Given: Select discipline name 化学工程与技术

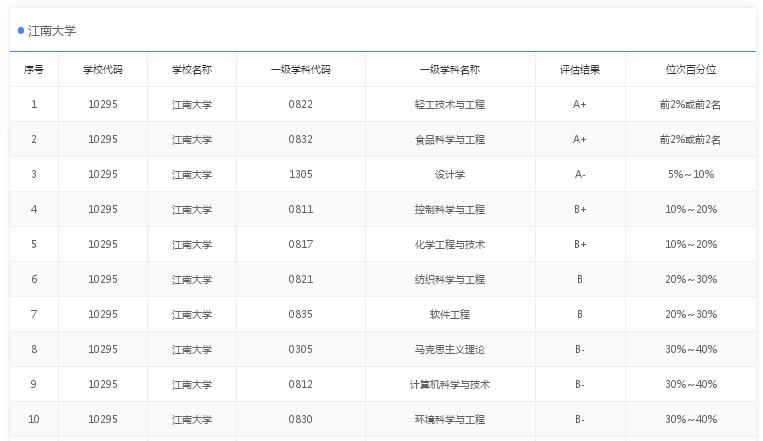Looking at the screenshot, I should tap(450, 244).
